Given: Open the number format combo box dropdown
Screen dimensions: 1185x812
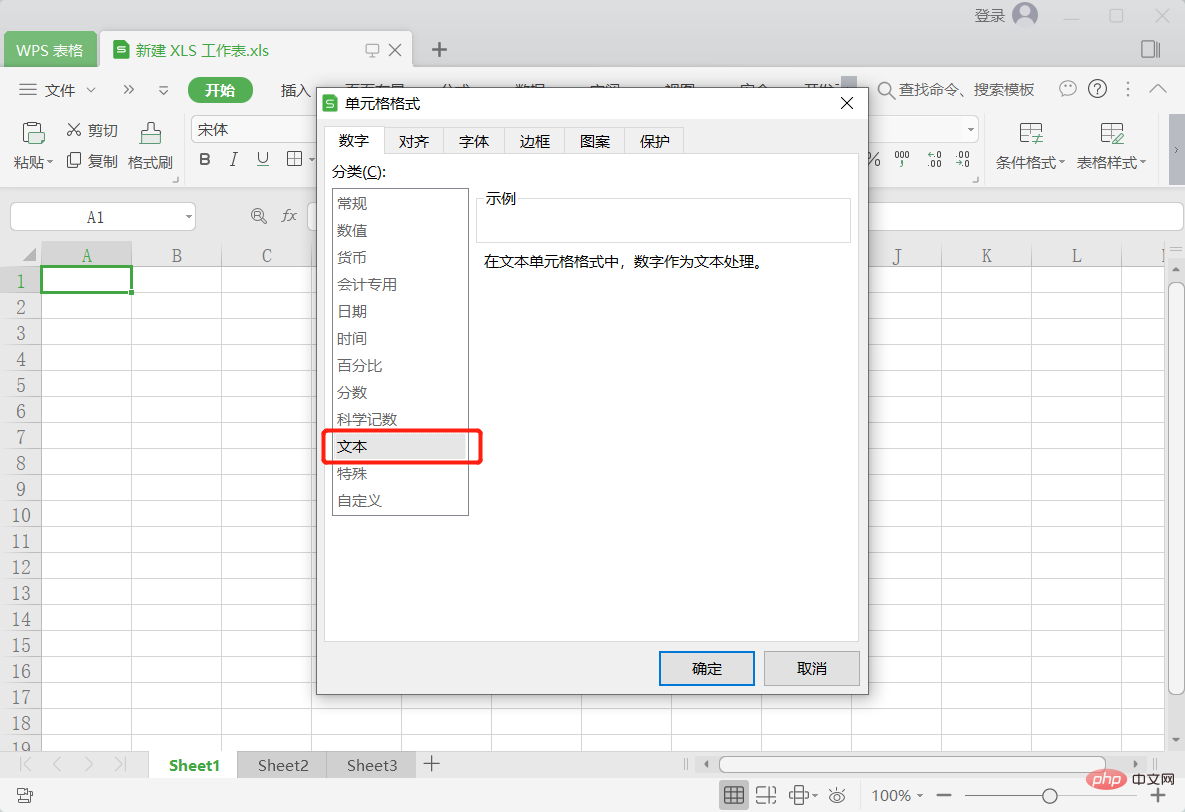Looking at the screenshot, I should tap(971, 130).
